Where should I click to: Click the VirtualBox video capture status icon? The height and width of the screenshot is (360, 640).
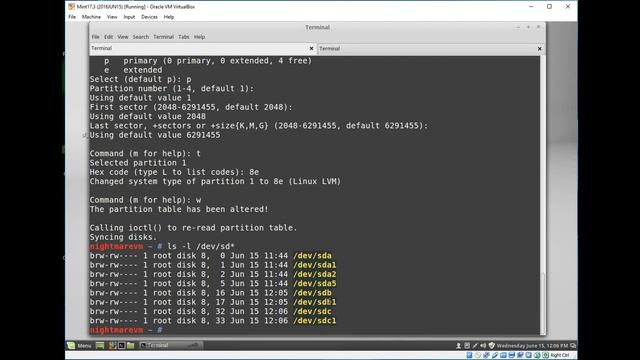pos(520,355)
